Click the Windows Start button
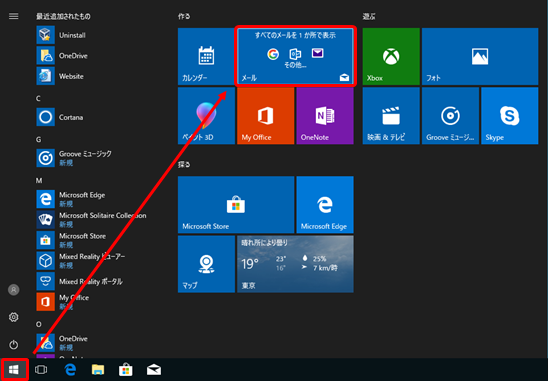The image size is (548, 381). pyautogui.click(x=14, y=369)
